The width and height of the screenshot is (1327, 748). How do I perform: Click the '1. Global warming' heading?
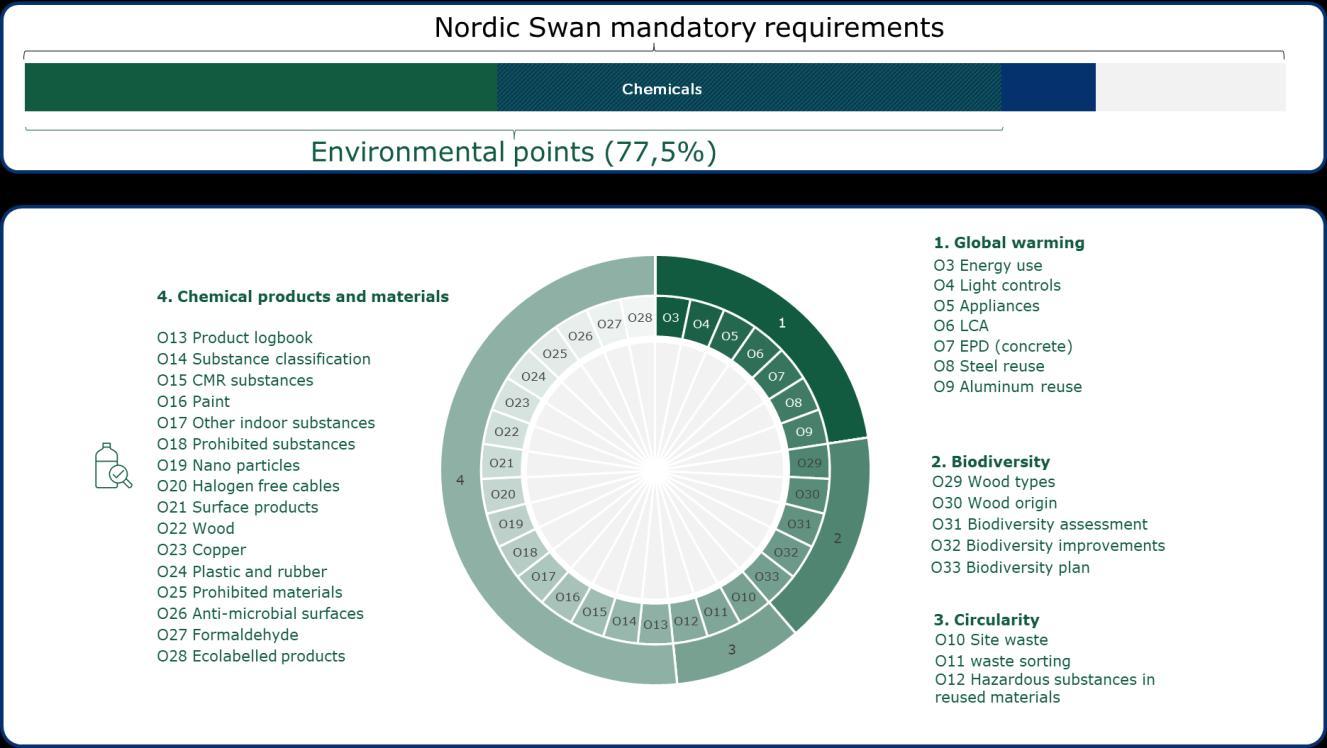(1009, 242)
